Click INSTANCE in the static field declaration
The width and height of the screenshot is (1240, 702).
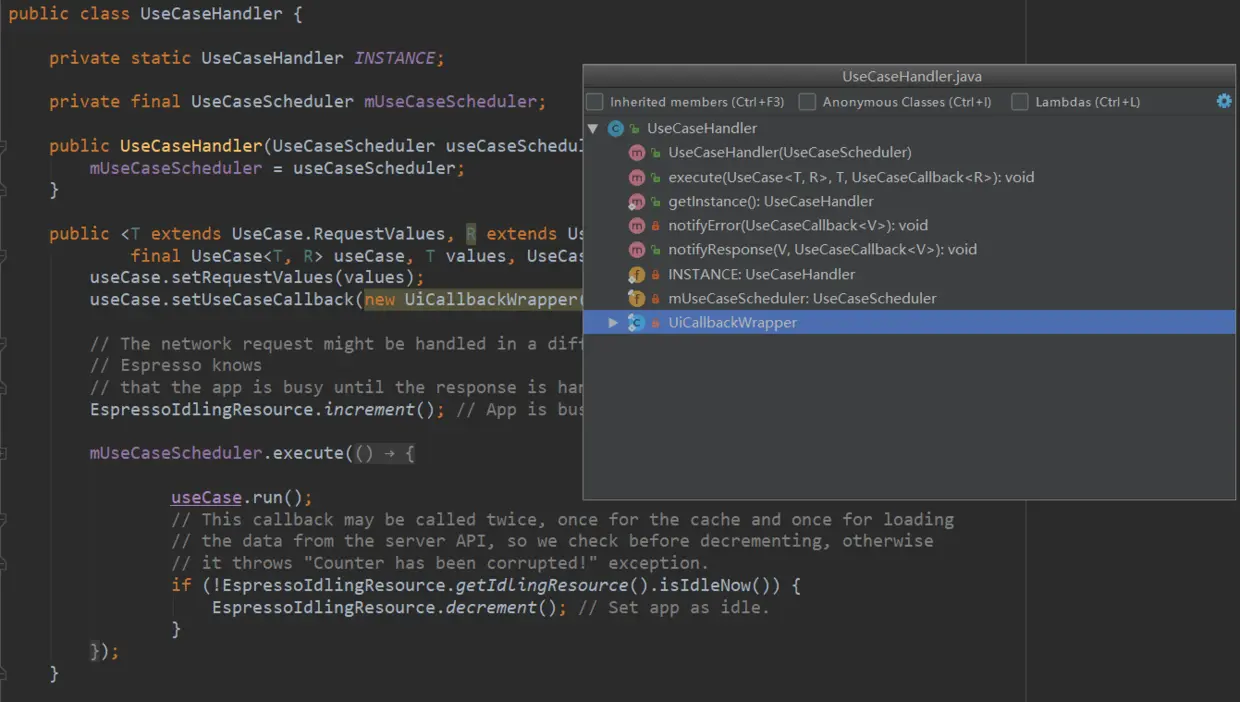coord(394,58)
